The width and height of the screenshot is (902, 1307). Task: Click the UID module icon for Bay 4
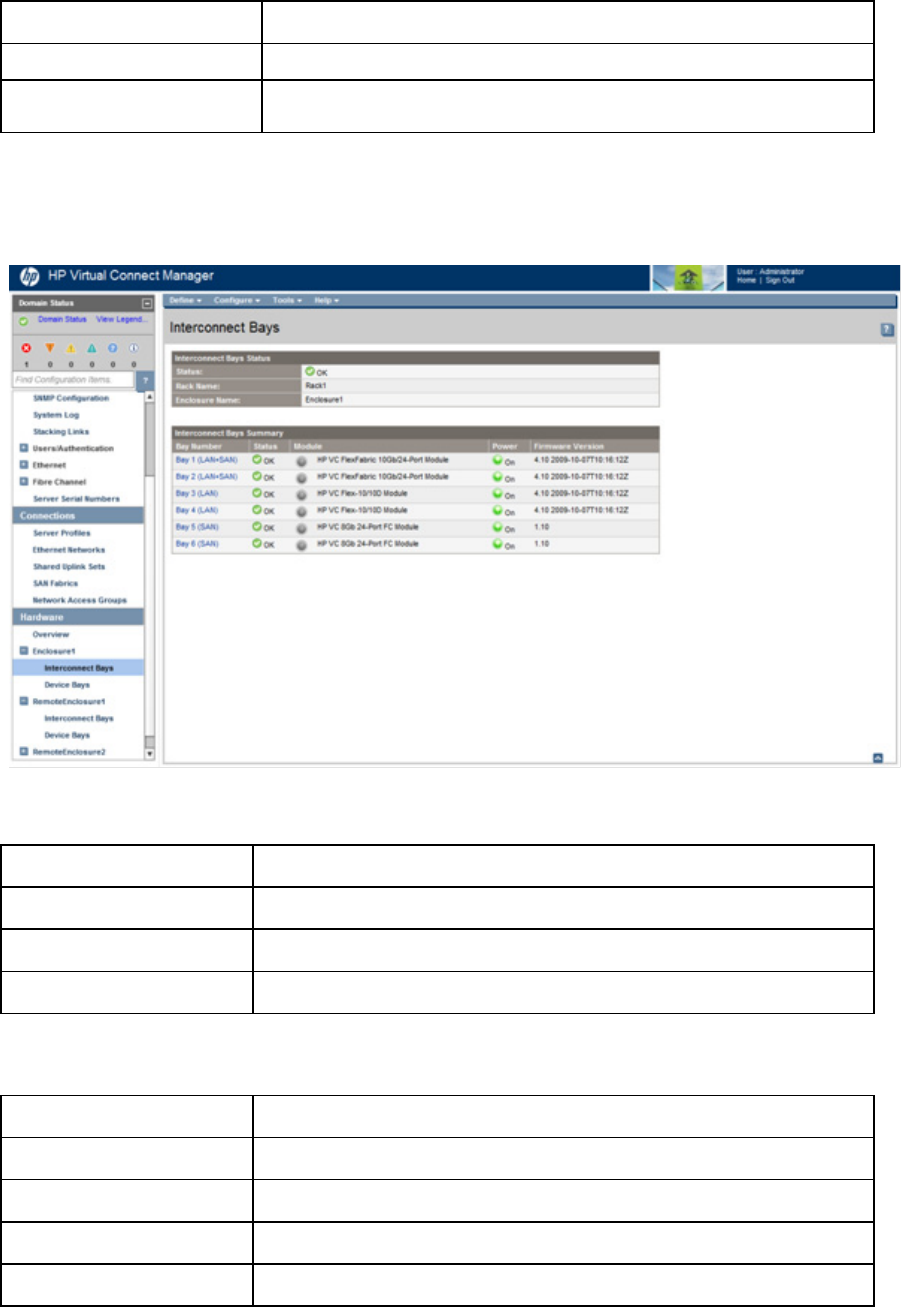pos(301,511)
